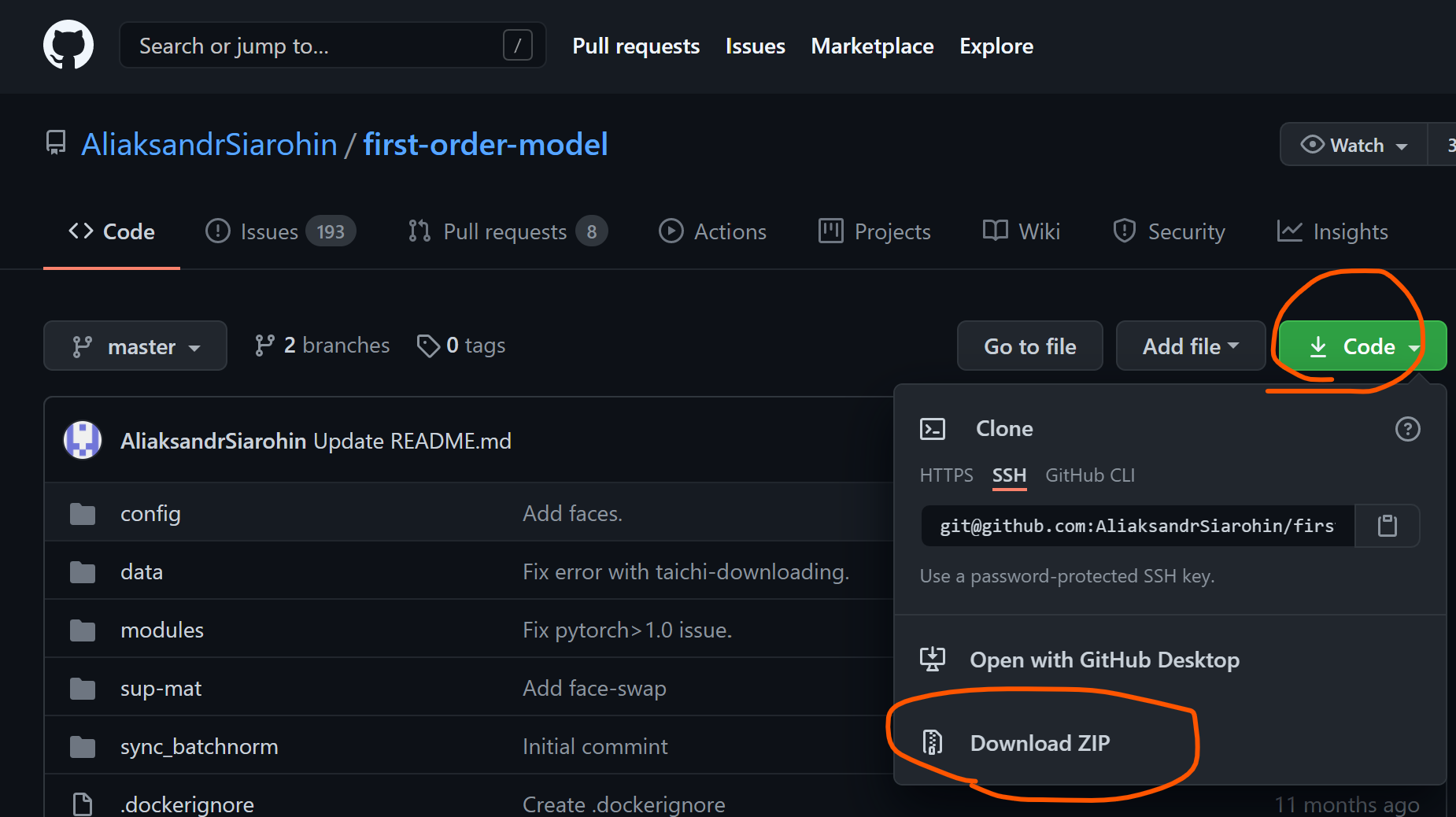Go to Marketplace
Screen dimensions: 1456x817
(x=872, y=46)
